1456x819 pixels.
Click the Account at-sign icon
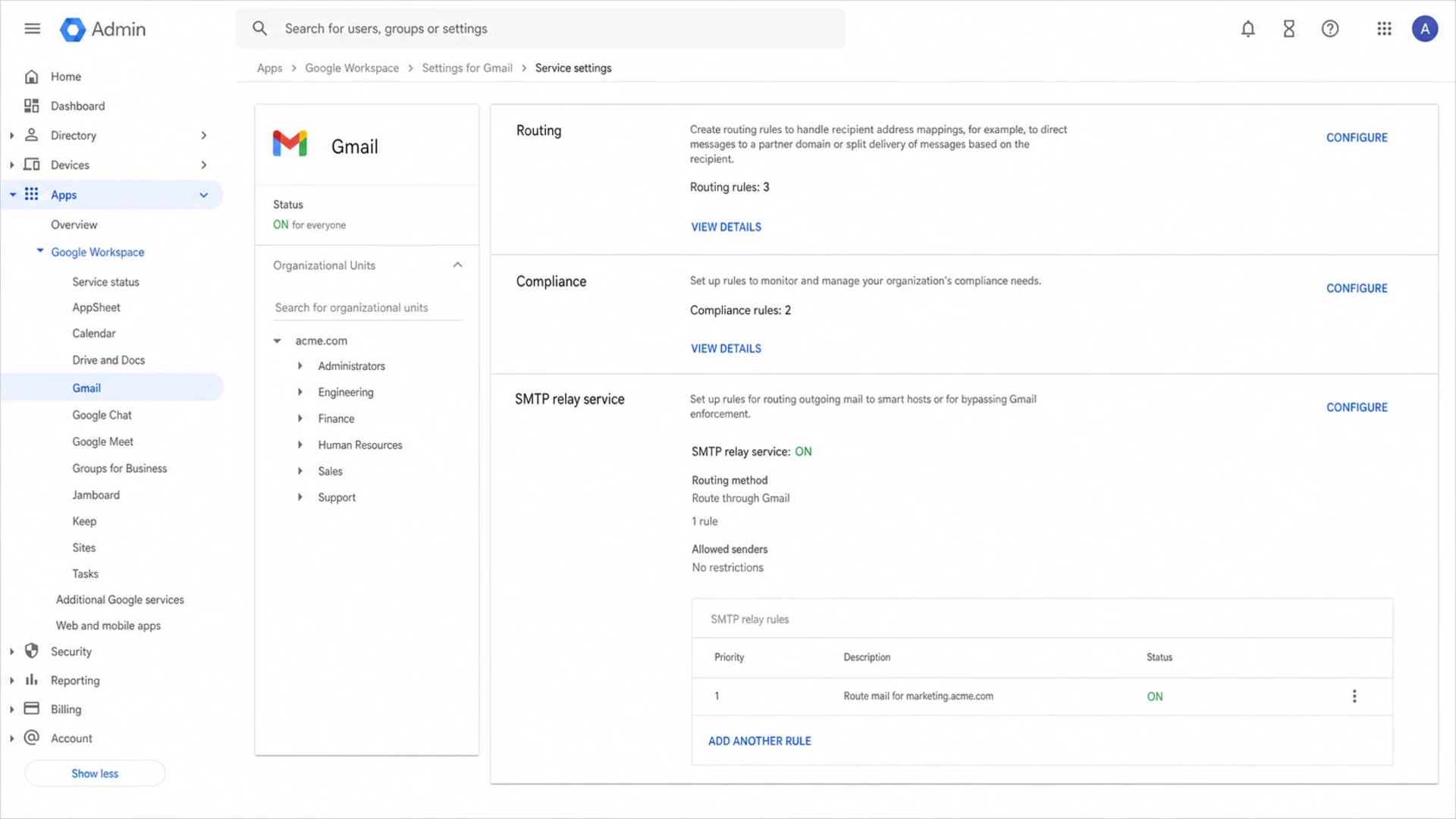[x=32, y=737]
